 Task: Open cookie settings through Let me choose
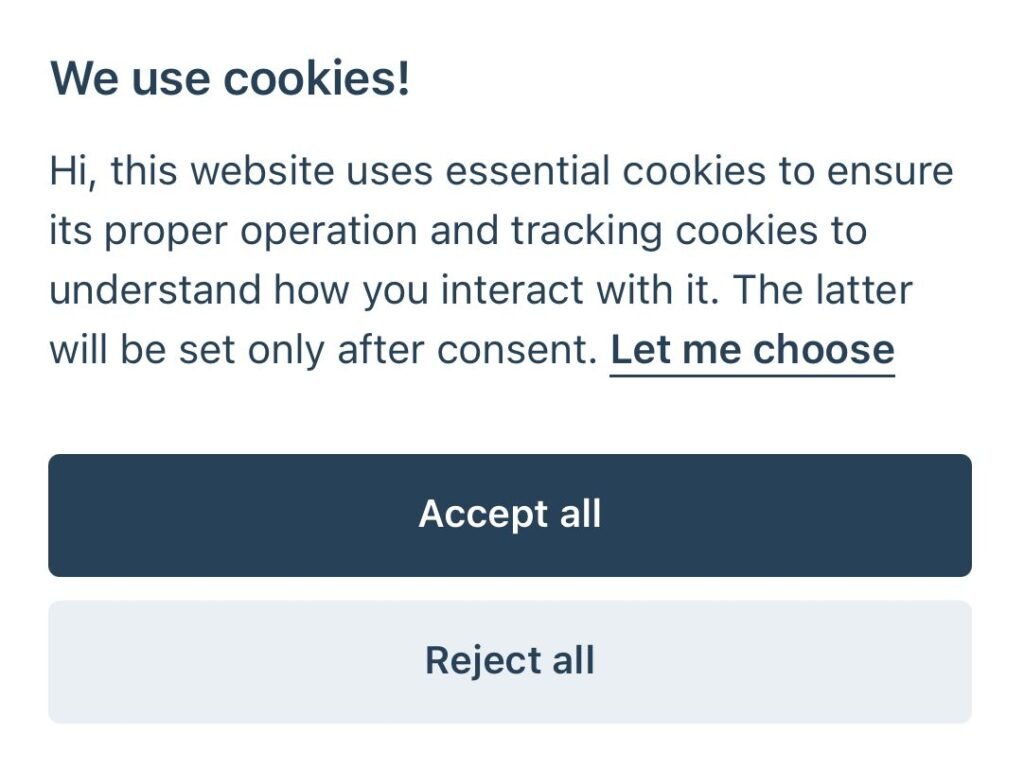[752, 350]
